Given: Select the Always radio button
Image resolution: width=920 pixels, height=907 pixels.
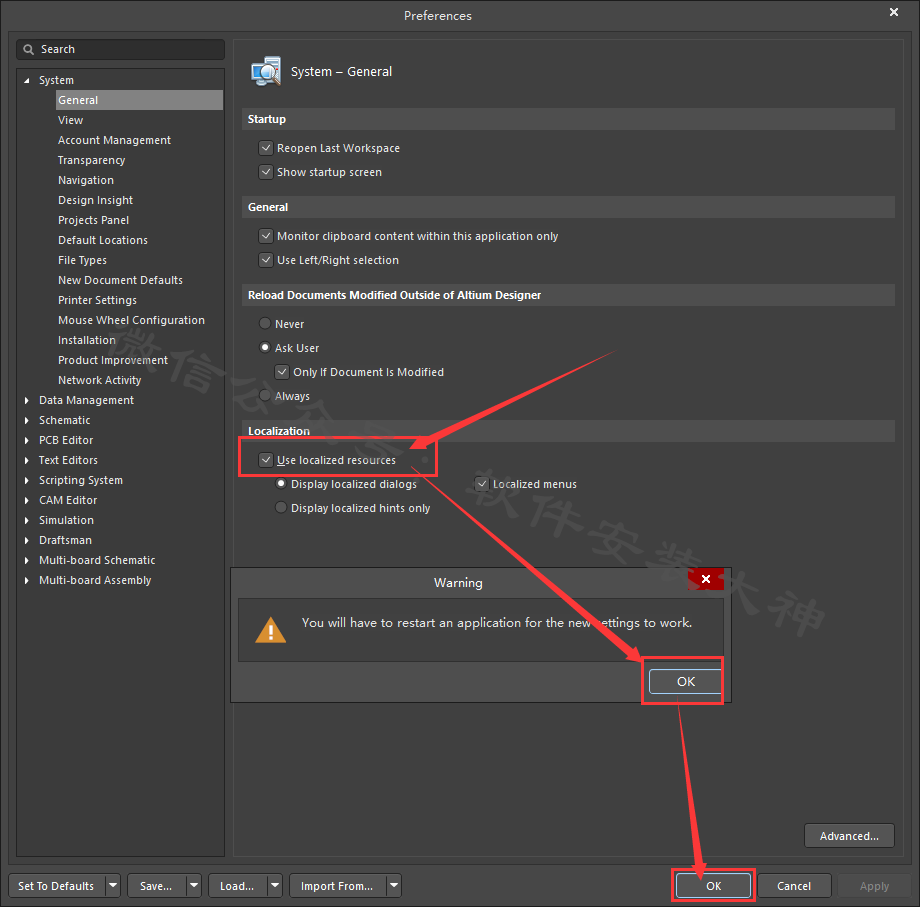Looking at the screenshot, I should click(x=265, y=395).
